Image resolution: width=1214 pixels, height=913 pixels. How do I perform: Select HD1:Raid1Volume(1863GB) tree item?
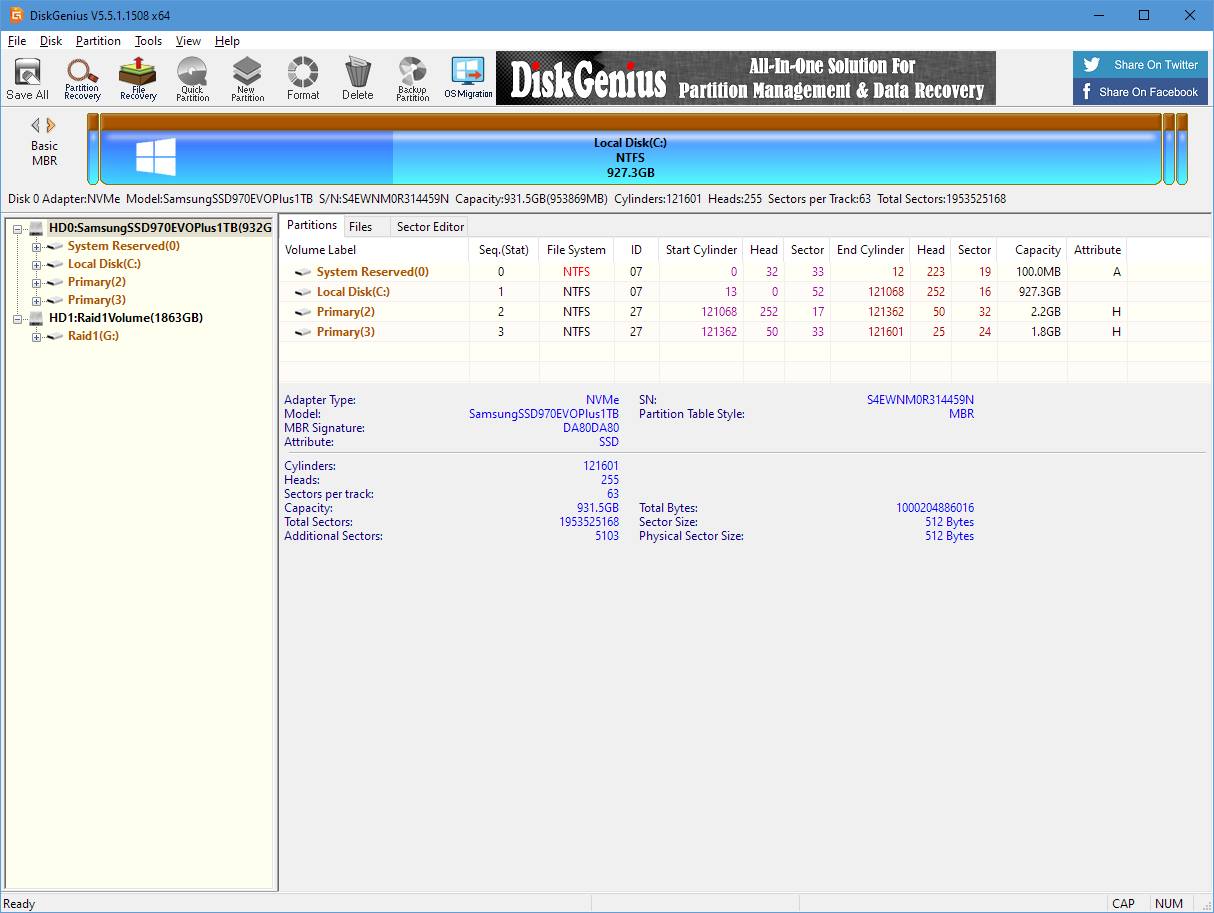click(126, 318)
